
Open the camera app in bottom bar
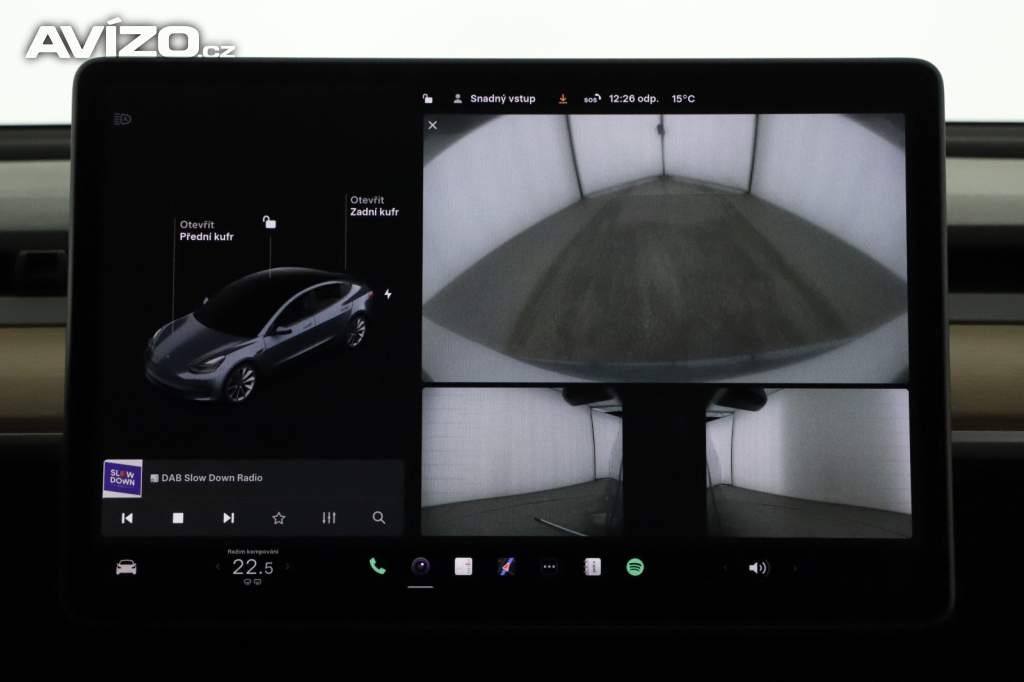coord(421,566)
